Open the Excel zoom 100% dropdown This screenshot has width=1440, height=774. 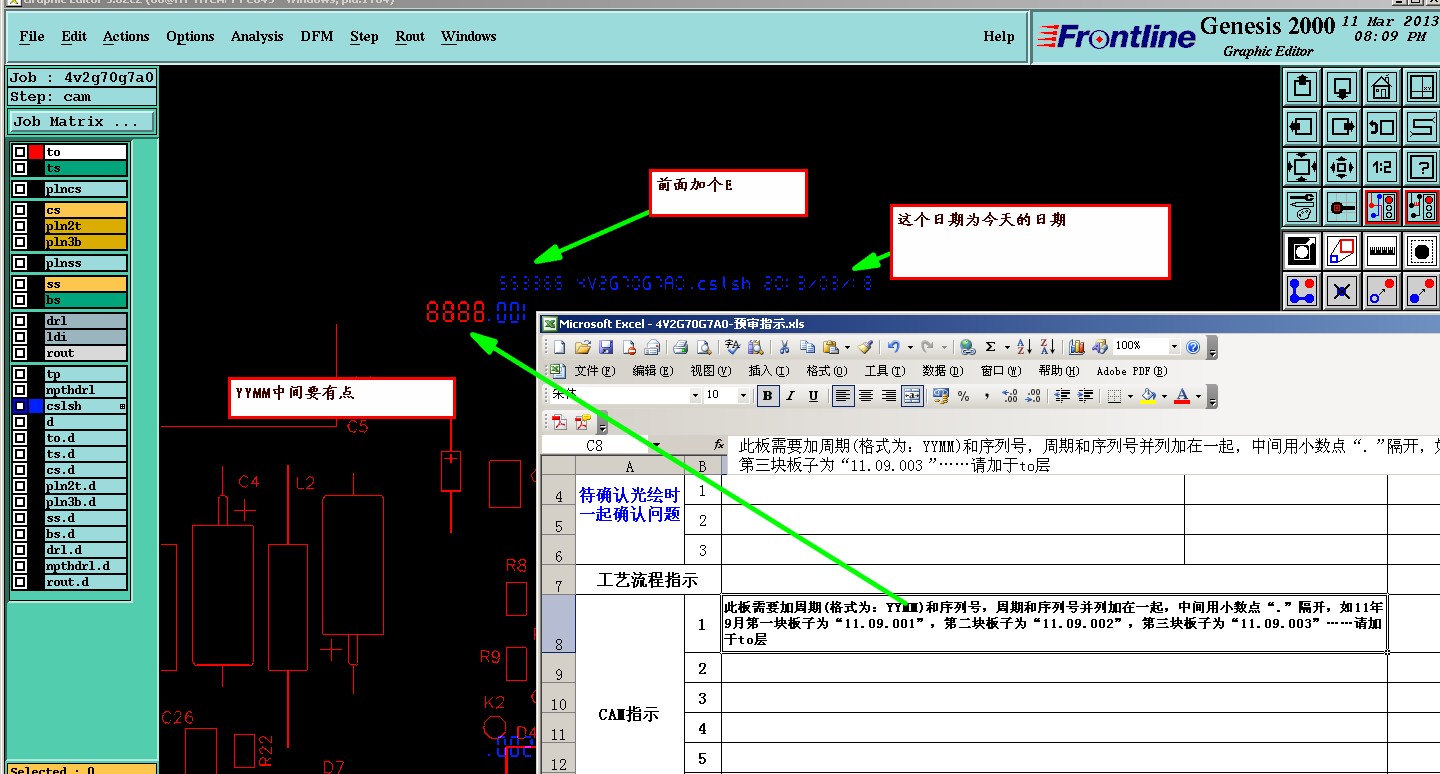click(1173, 347)
